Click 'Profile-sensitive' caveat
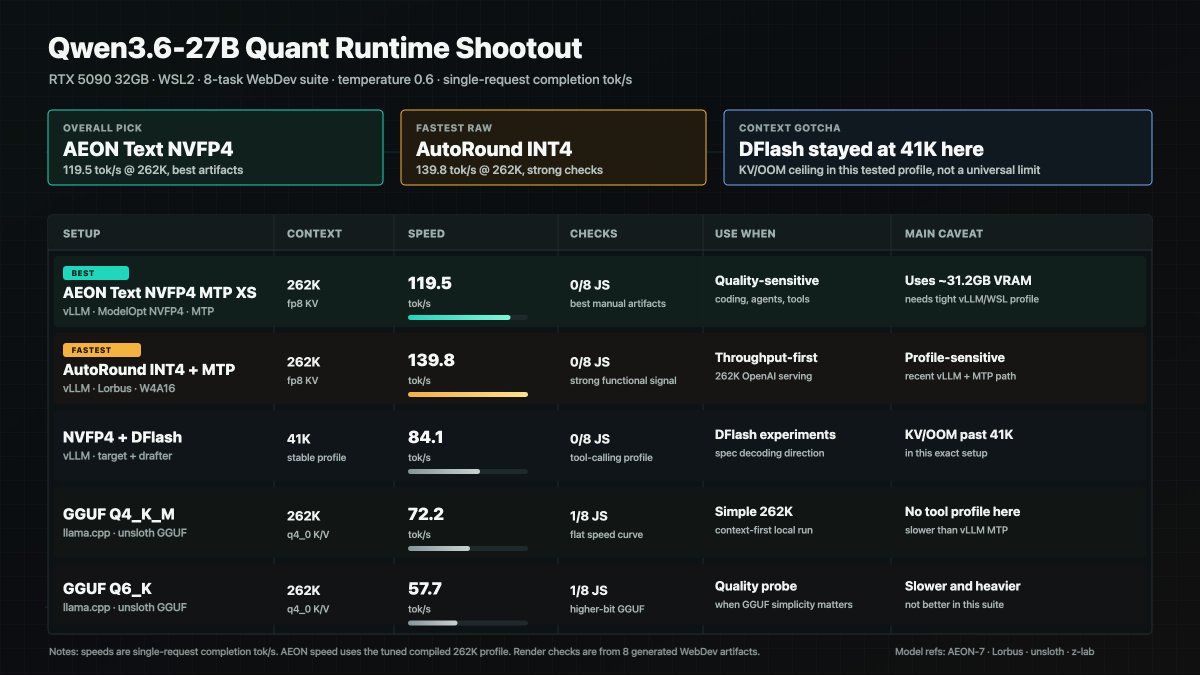Image resolution: width=1200 pixels, height=675 pixels. (955, 358)
